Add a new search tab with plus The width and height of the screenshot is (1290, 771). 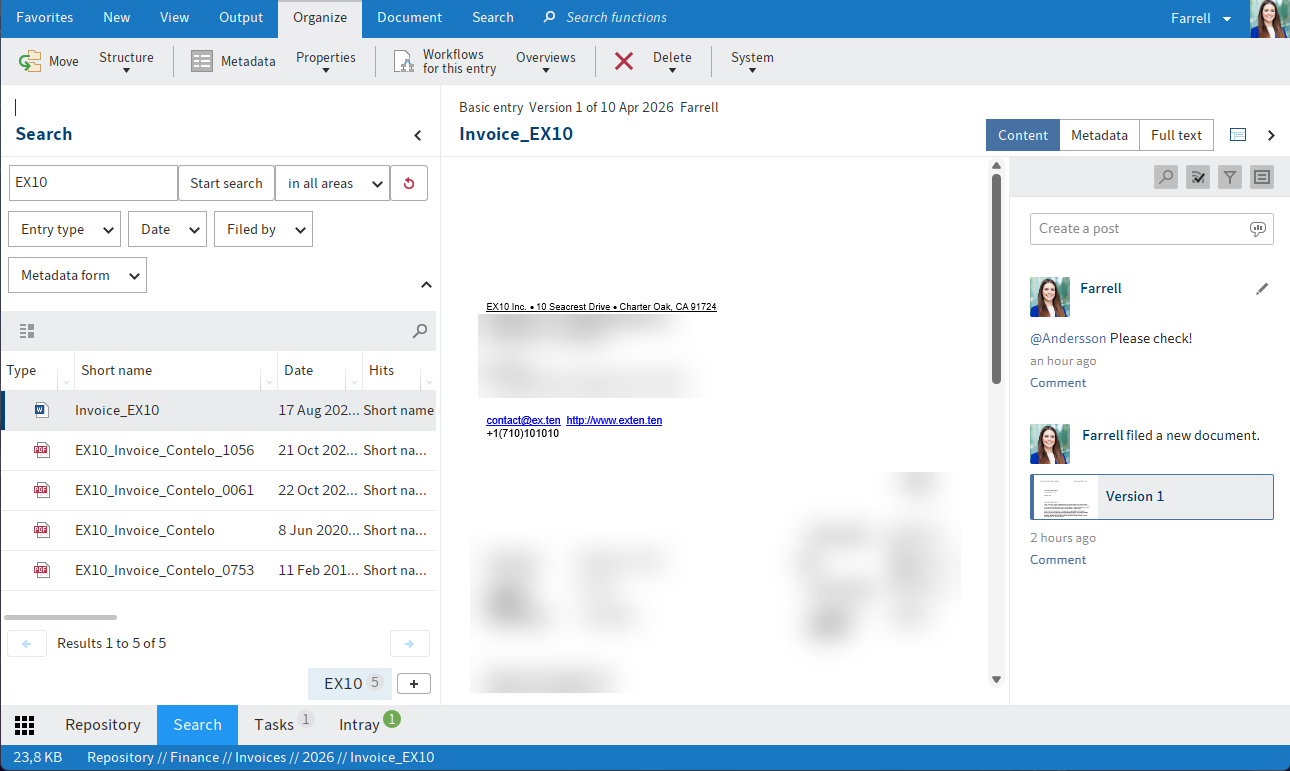(x=414, y=684)
